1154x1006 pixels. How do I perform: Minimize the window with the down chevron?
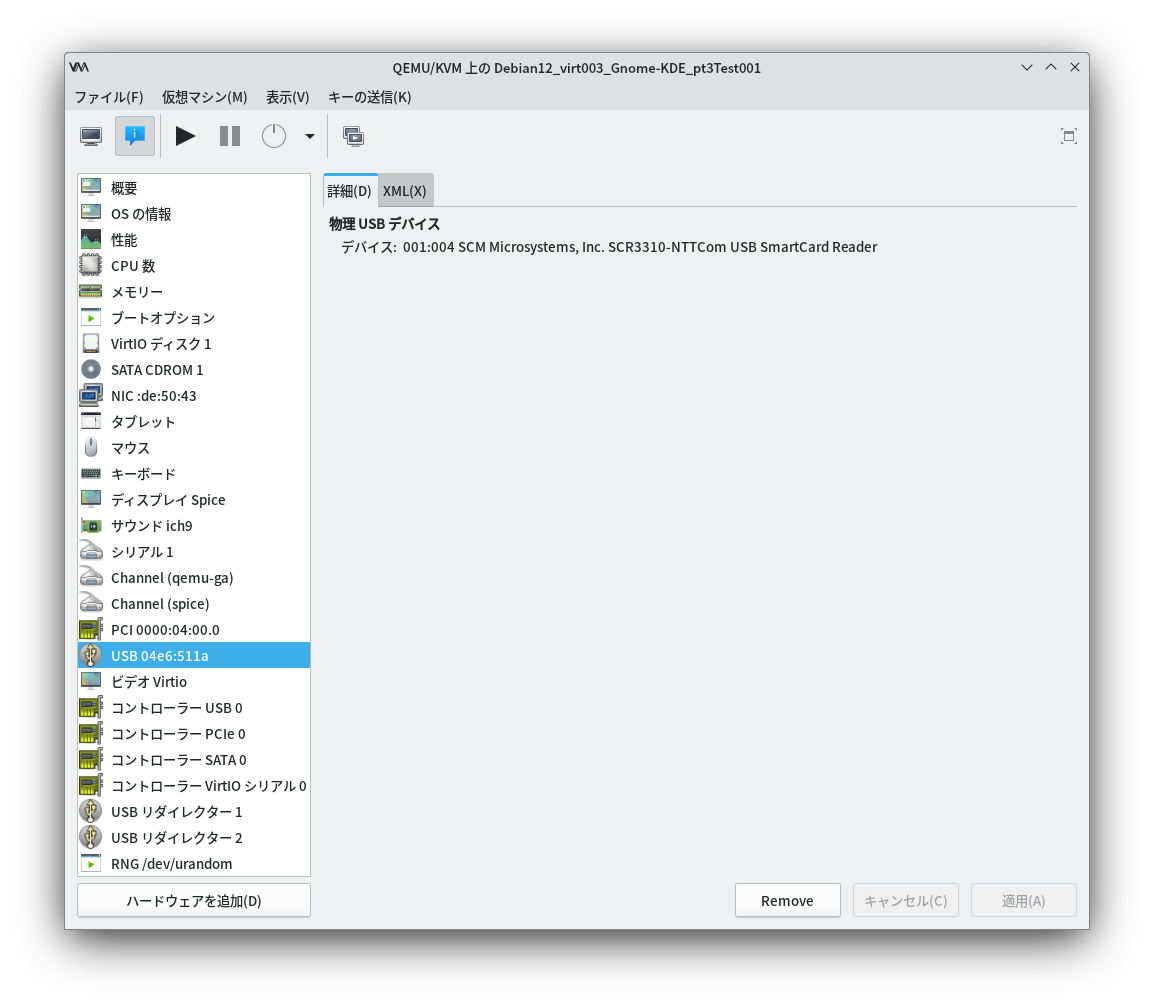(1027, 68)
